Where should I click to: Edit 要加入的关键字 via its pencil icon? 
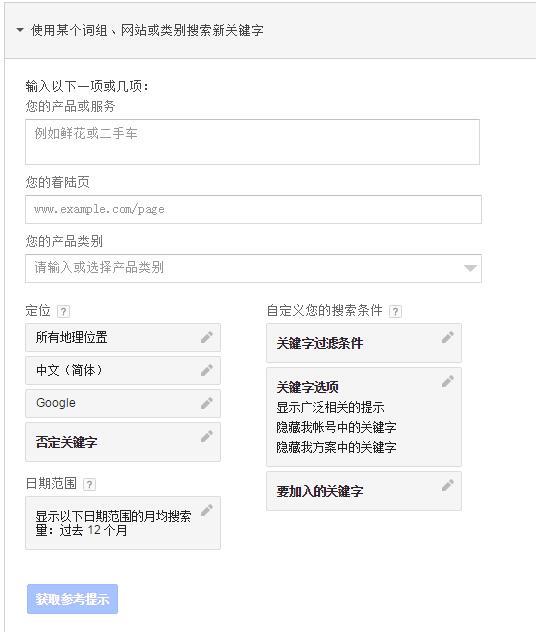[x=448, y=485]
